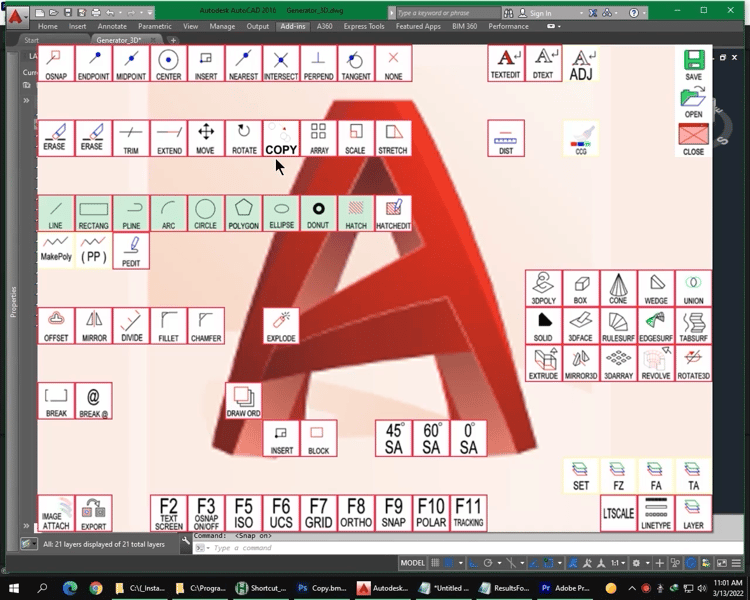Image resolution: width=750 pixels, height=600 pixels.
Task: Select the EXTRUDE 3D tool
Action: 543,364
